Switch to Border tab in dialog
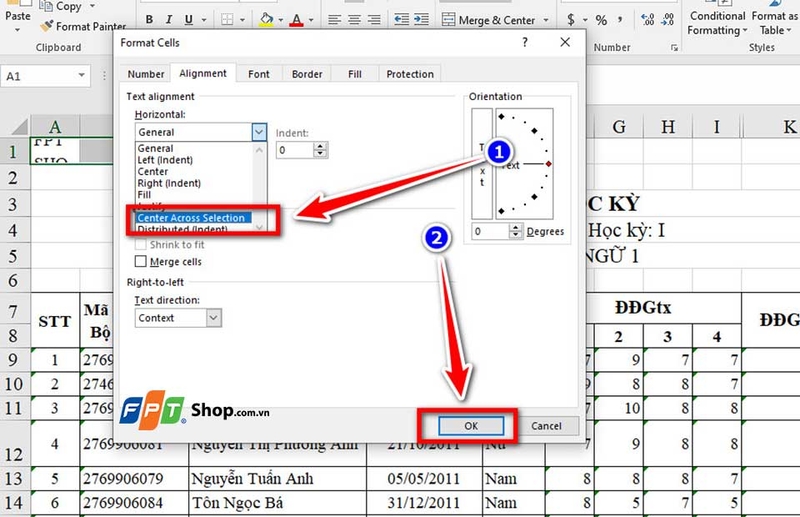Viewport: 800px width, 517px height. pyautogui.click(x=307, y=74)
